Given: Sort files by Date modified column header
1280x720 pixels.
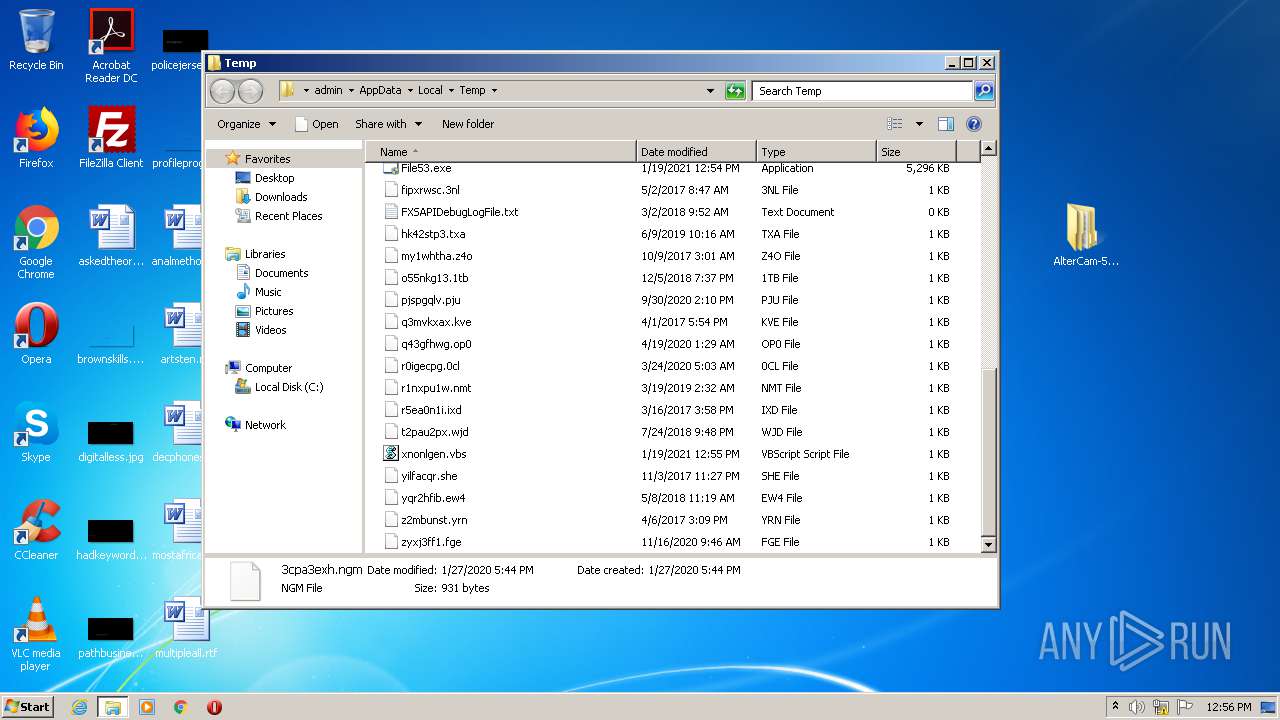Looking at the screenshot, I should click(x=696, y=152).
